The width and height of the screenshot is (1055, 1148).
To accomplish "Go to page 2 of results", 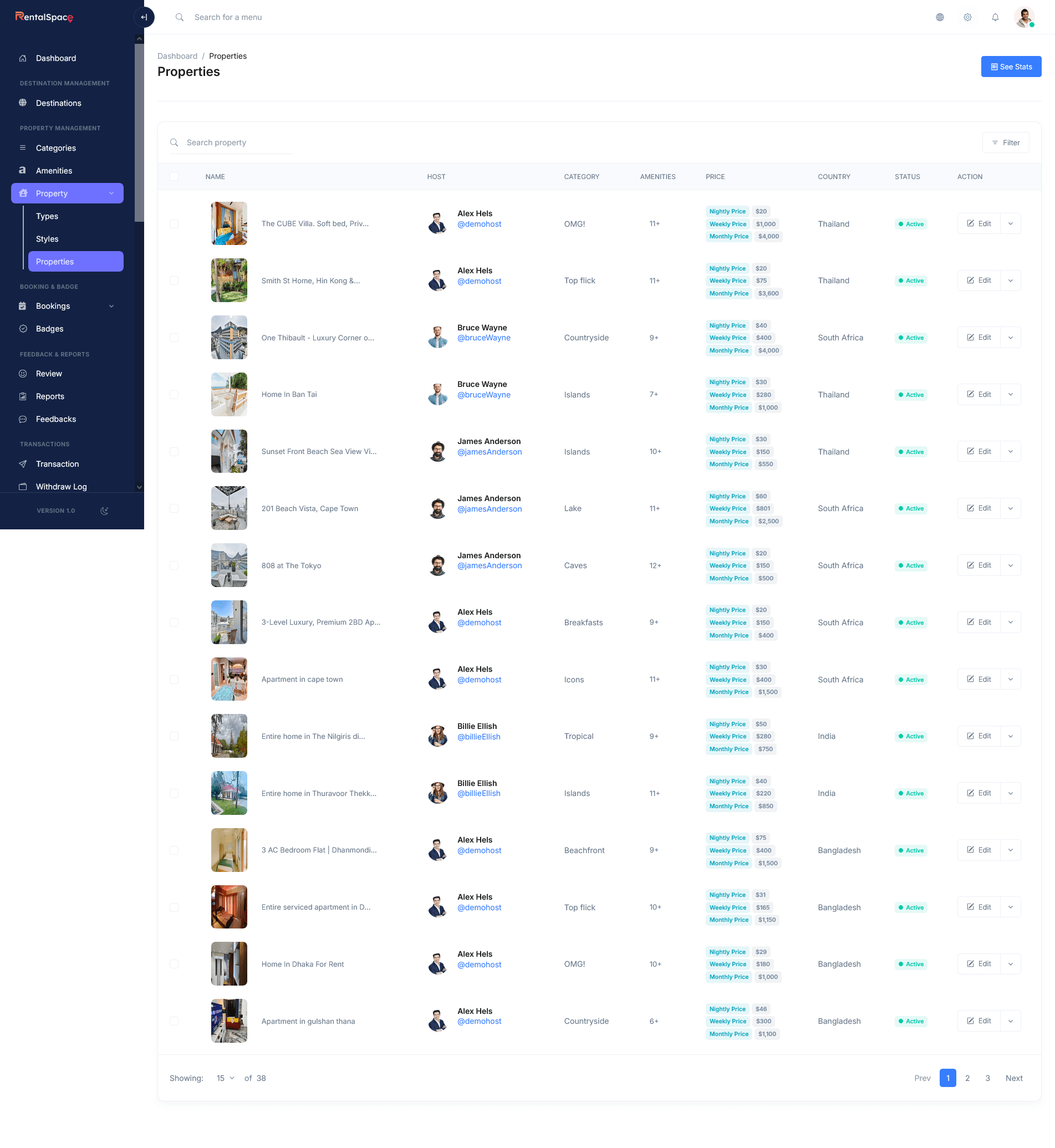I will (967, 1078).
